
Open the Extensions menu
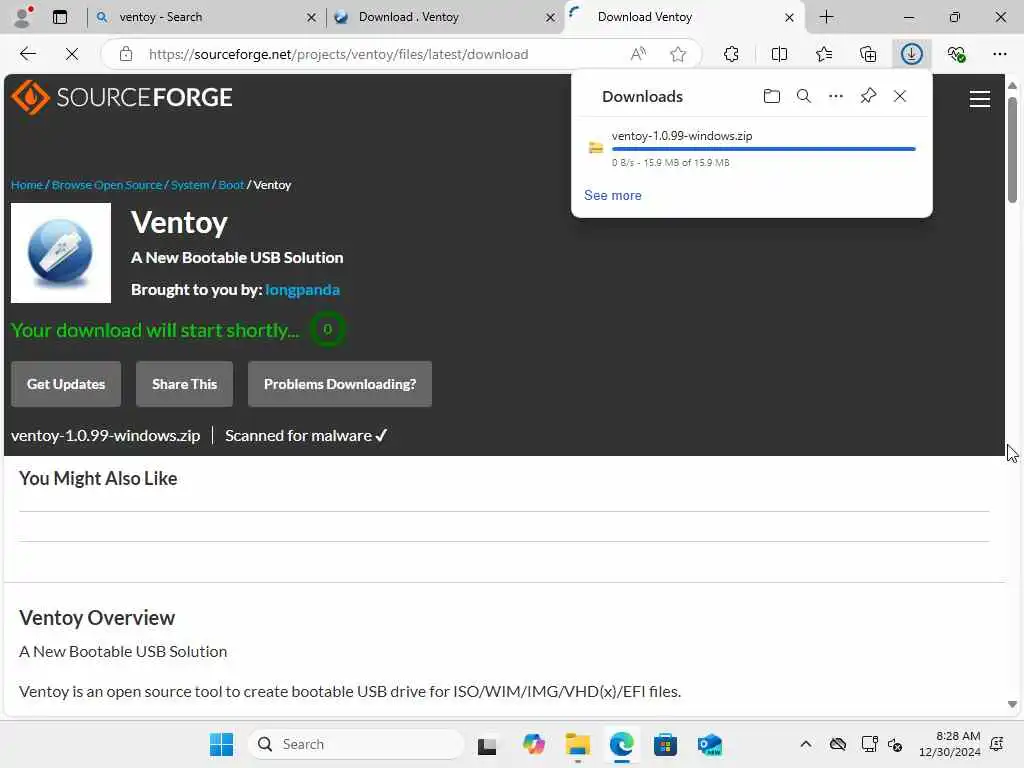731,54
